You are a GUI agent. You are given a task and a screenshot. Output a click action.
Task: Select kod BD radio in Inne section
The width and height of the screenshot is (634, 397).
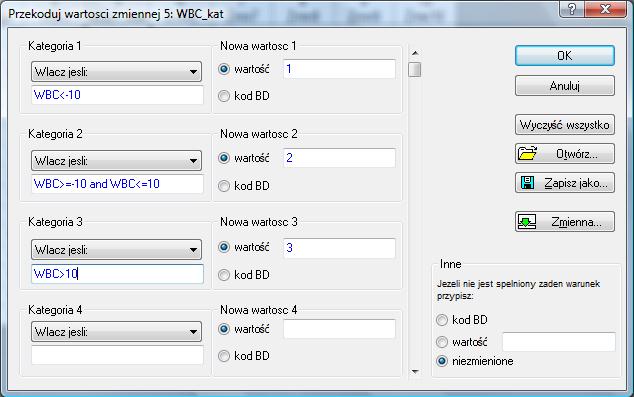(x=442, y=320)
